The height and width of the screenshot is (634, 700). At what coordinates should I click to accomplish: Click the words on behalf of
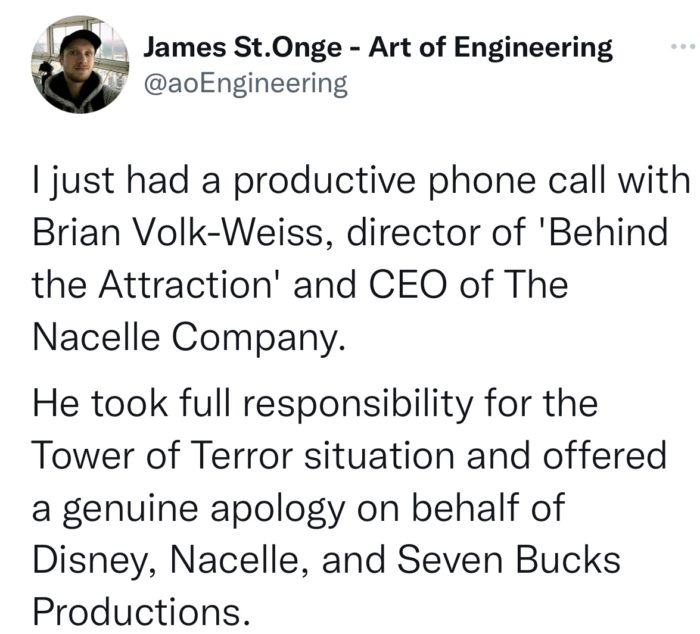[x=461, y=508]
